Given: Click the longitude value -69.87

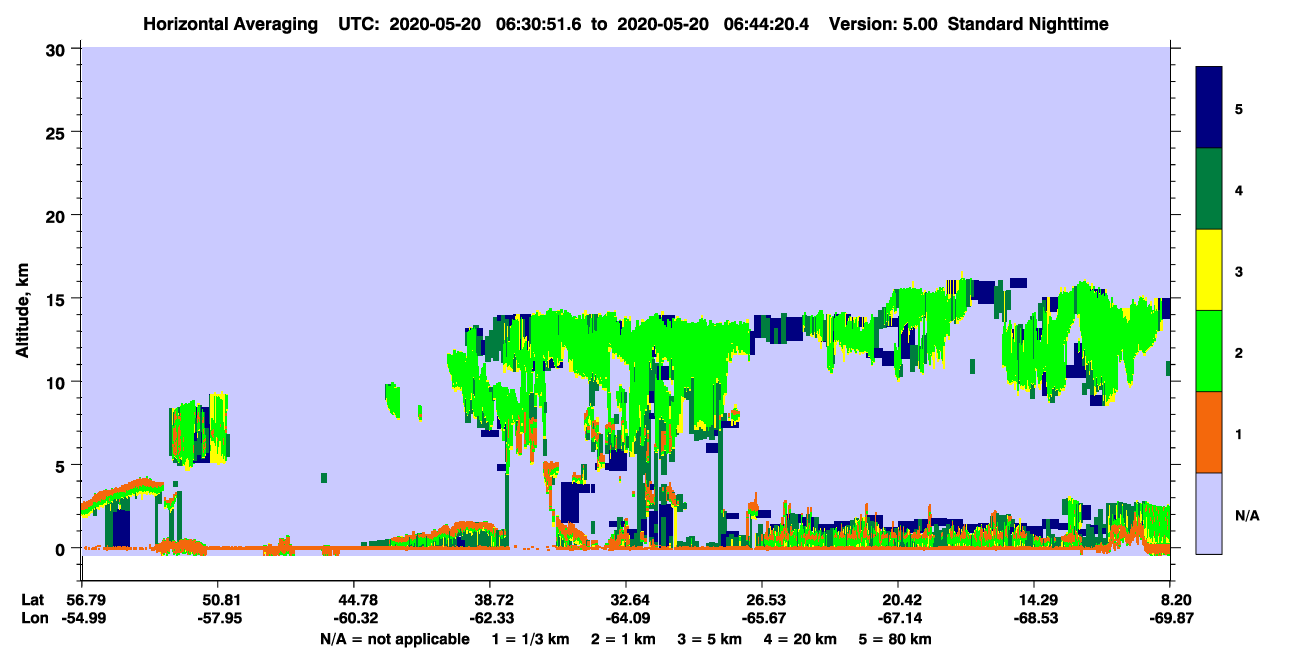Looking at the screenshot, I should 1171,619.
